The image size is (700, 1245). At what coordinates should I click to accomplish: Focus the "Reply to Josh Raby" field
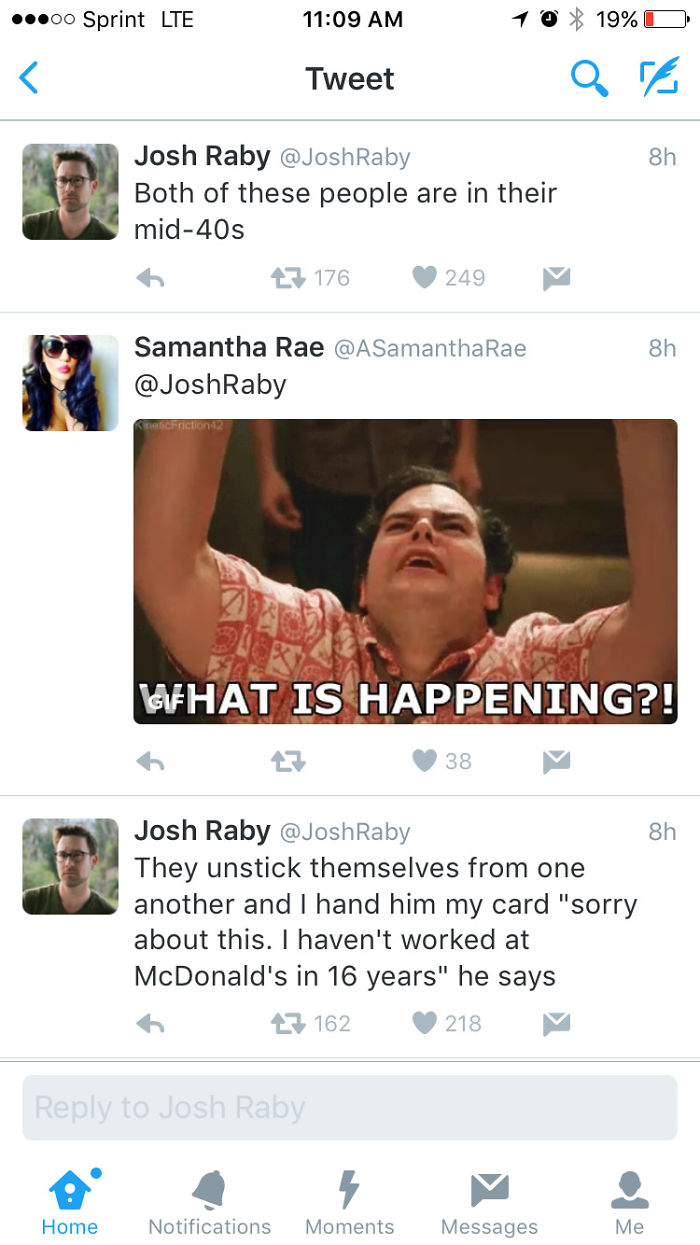click(x=350, y=1108)
